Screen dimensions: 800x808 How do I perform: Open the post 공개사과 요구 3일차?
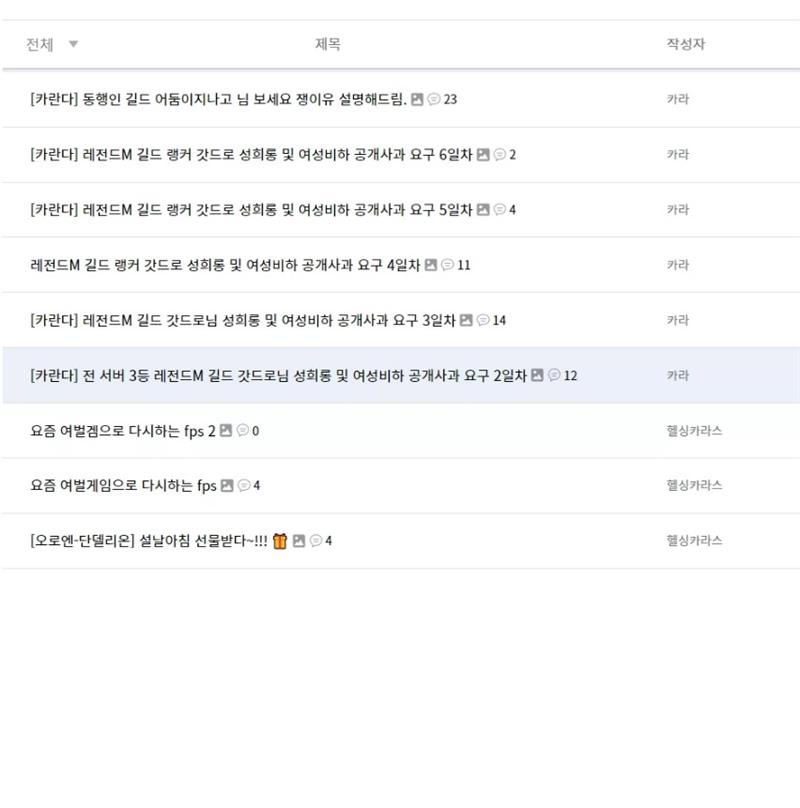click(x=243, y=320)
